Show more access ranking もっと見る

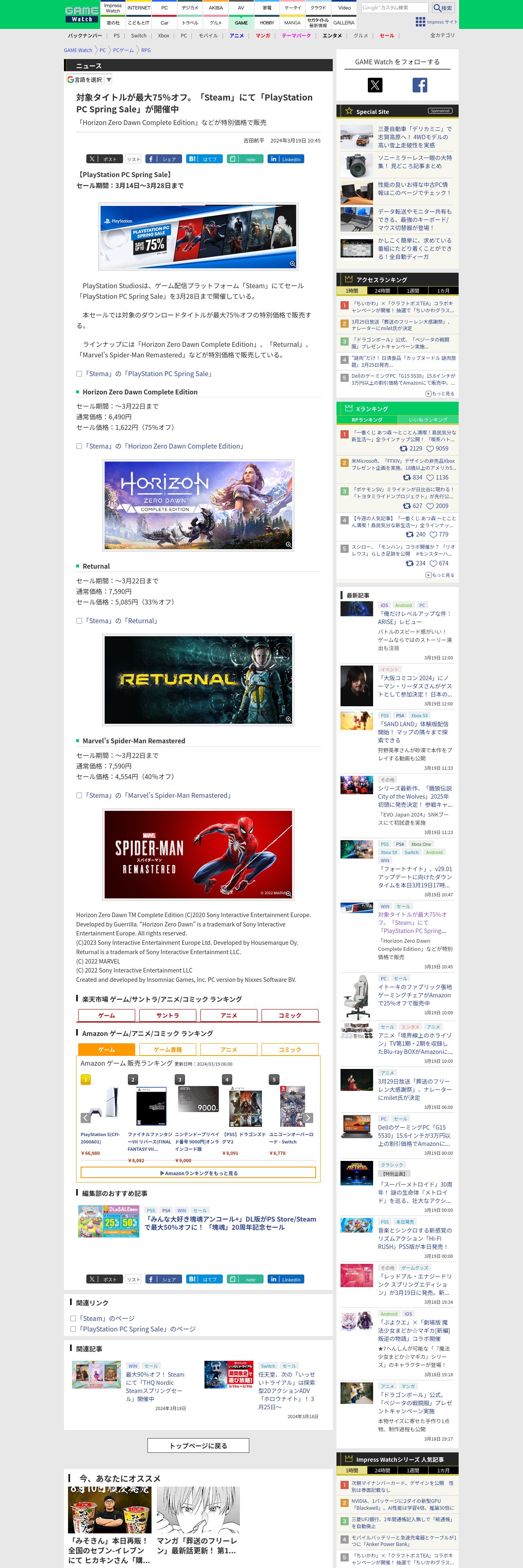tap(439, 393)
